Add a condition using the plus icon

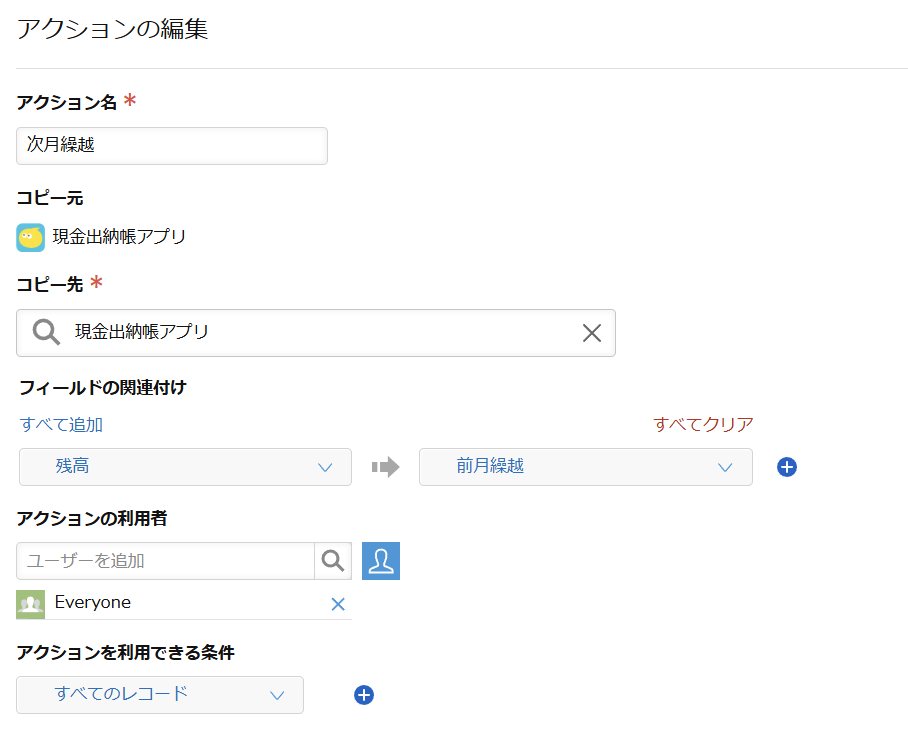pyautogui.click(x=363, y=694)
